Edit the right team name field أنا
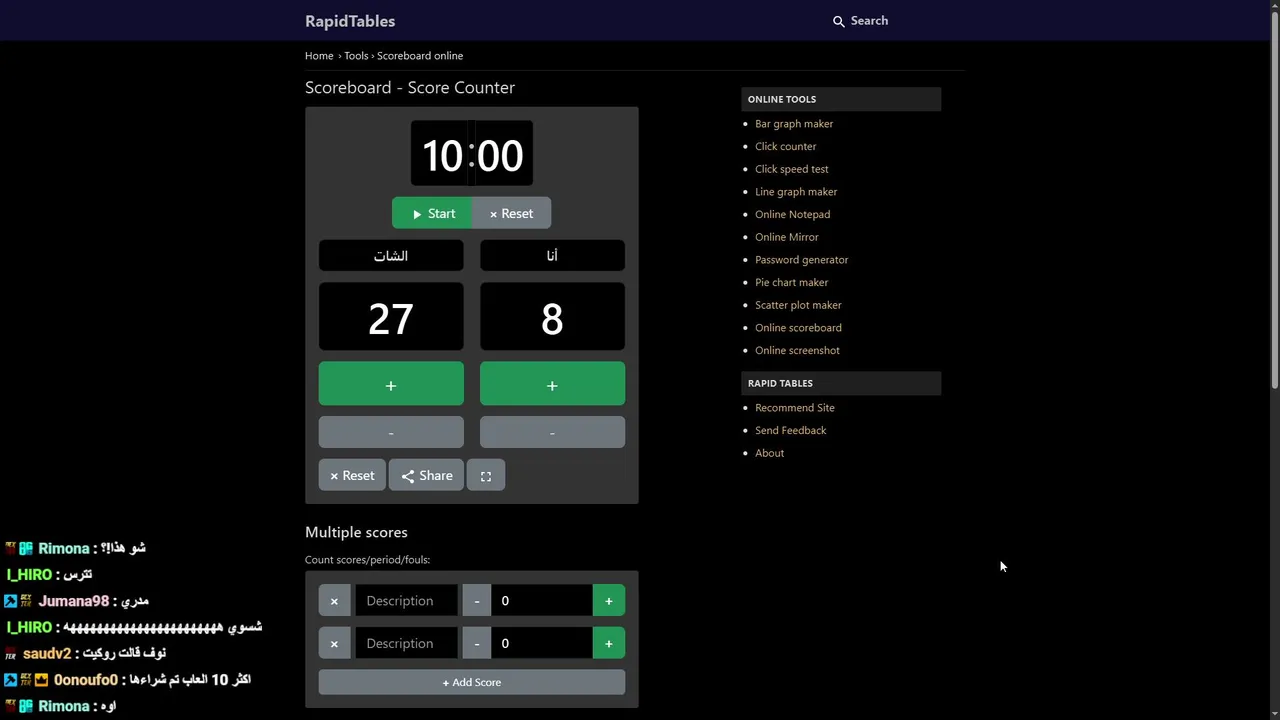The height and width of the screenshot is (720, 1280). click(x=552, y=255)
